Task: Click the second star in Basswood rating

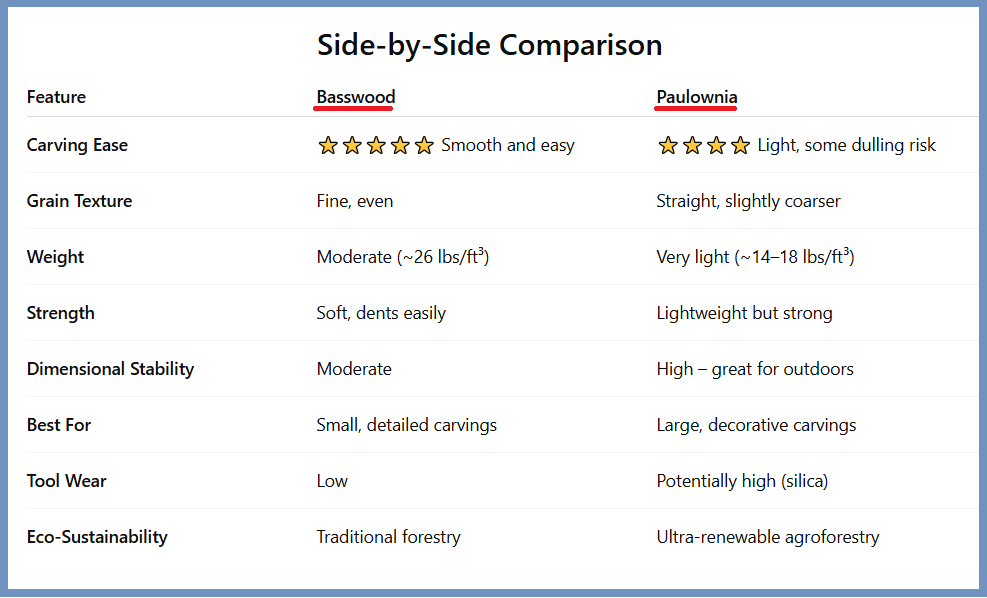Action: coord(352,146)
